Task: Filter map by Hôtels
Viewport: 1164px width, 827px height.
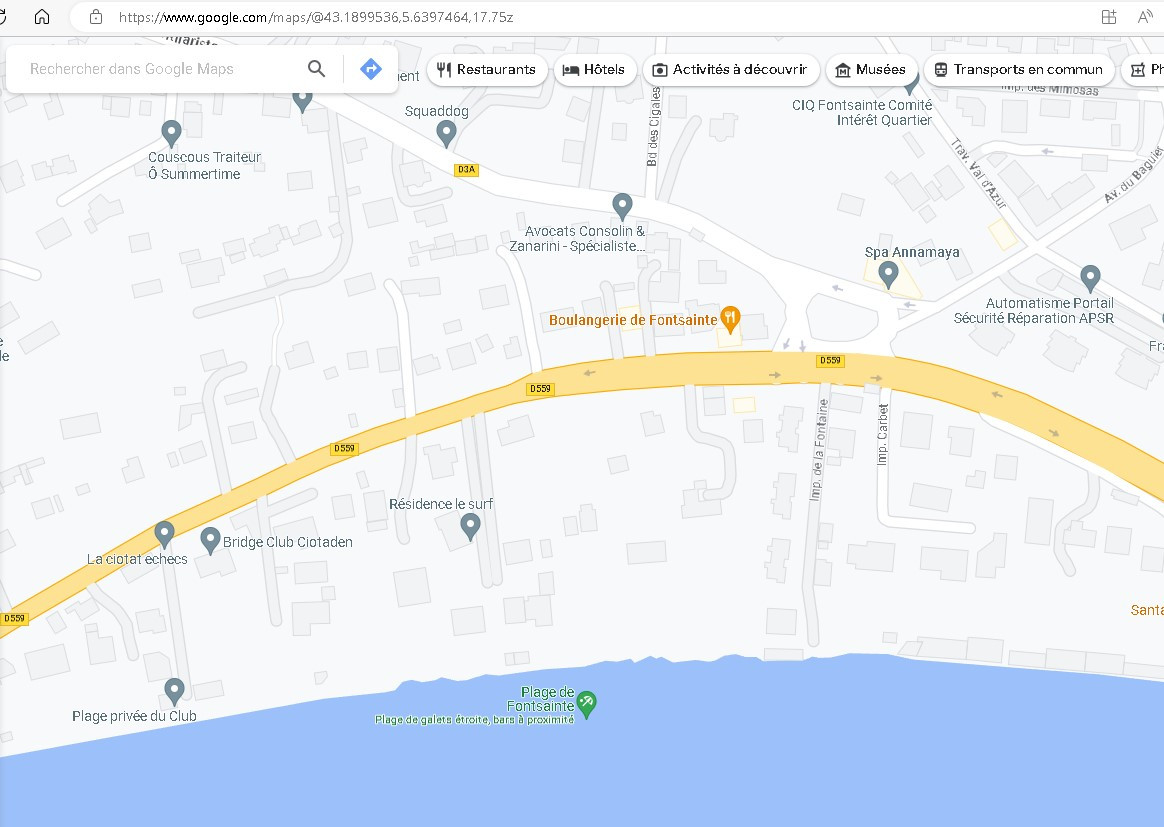Action: click(x=595, y=70)
